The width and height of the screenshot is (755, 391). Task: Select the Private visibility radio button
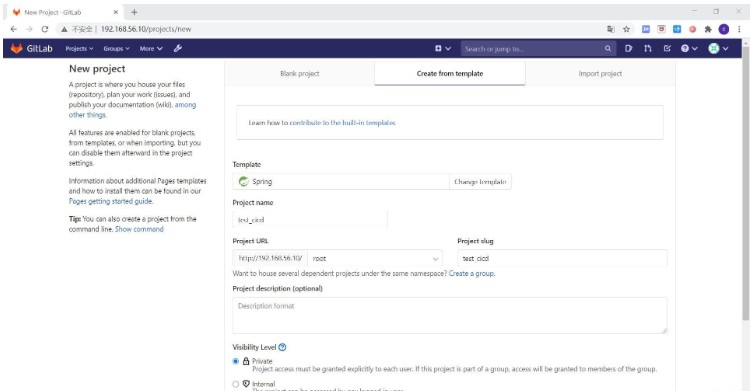coord(236,361)
